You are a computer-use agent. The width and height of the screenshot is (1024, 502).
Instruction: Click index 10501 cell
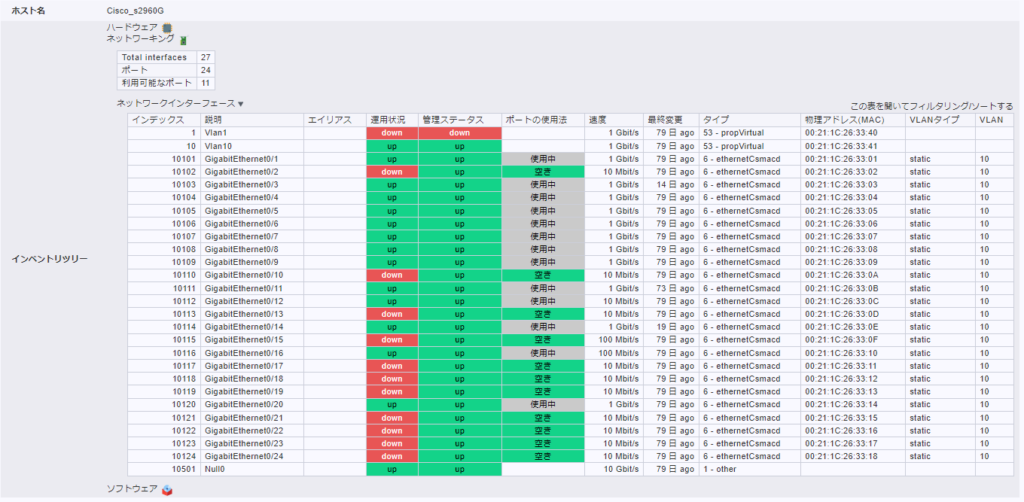coord(164,469)
